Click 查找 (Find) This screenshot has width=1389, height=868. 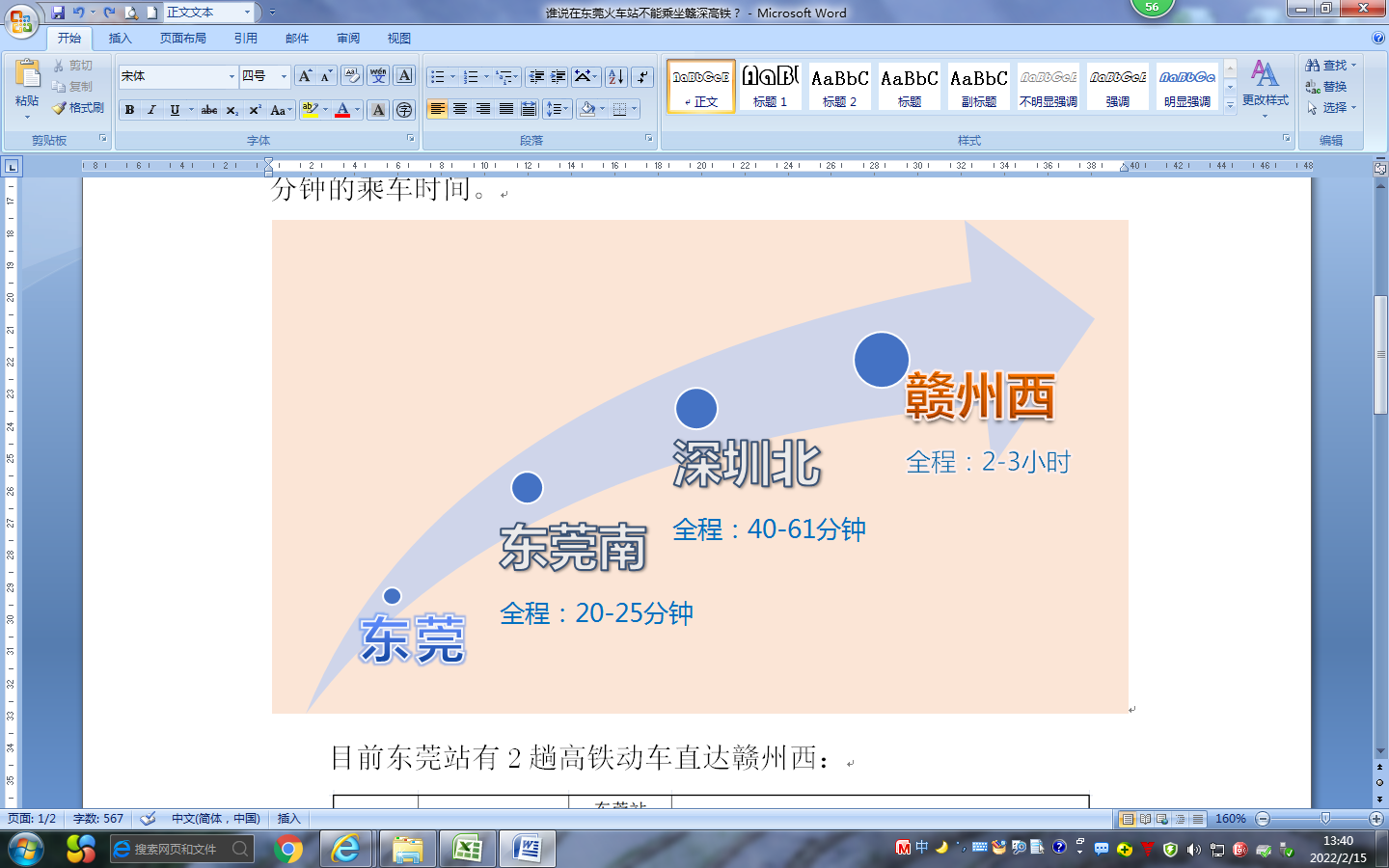[1330, 65]
